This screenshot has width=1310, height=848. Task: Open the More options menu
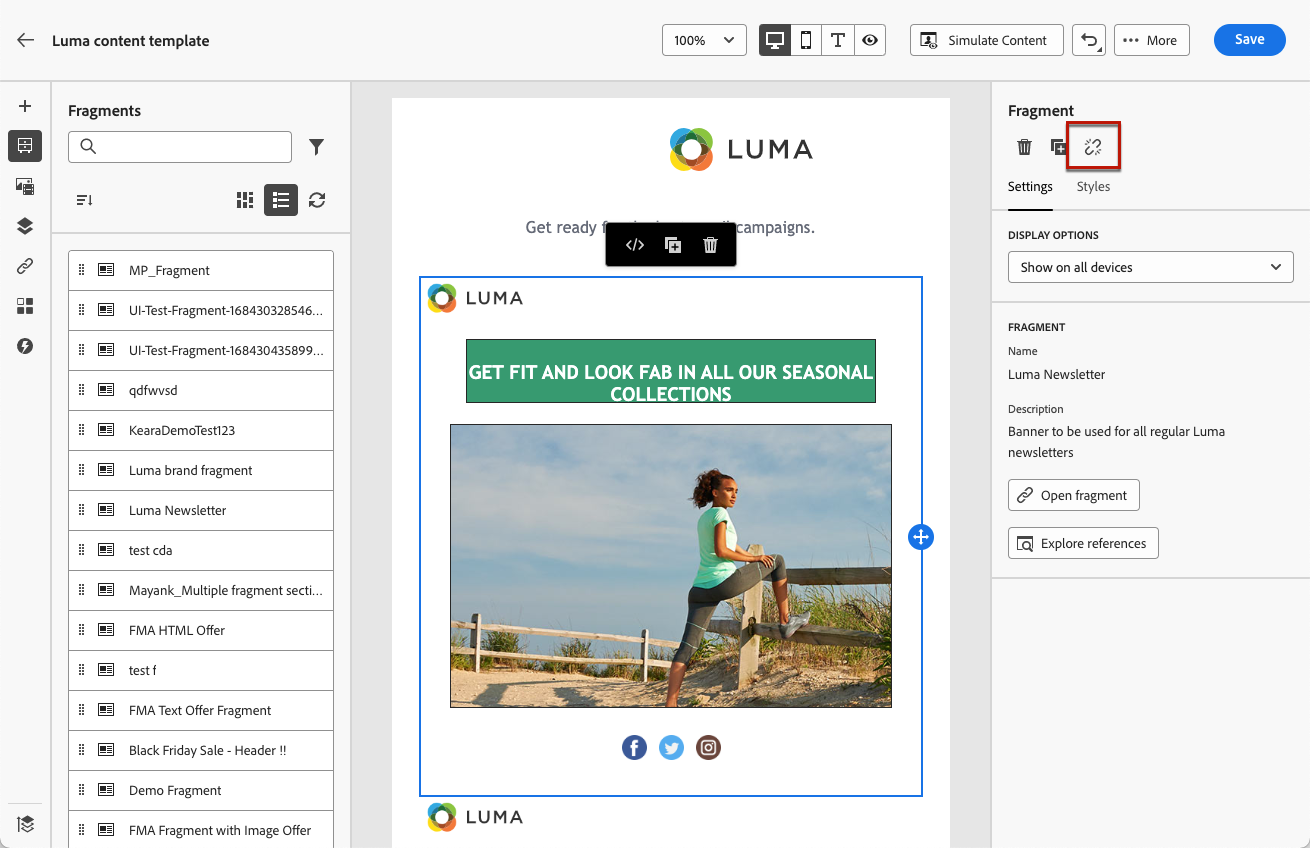tap(1151, 40)
